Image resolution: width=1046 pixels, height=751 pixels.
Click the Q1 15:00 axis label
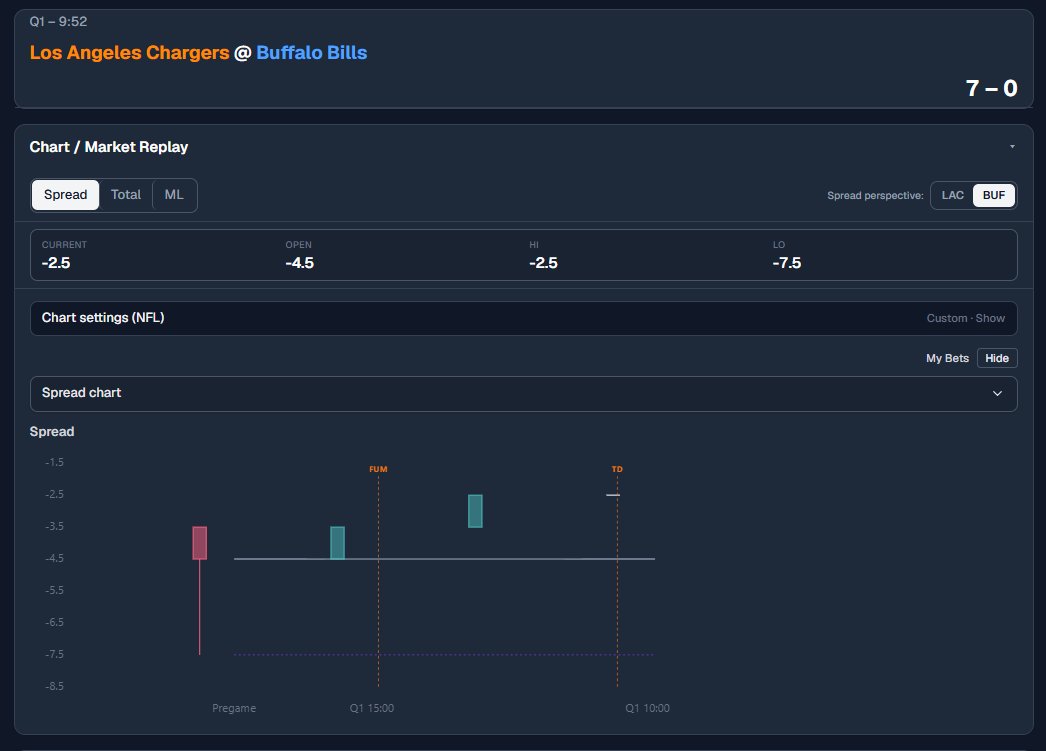click(372, 708)
